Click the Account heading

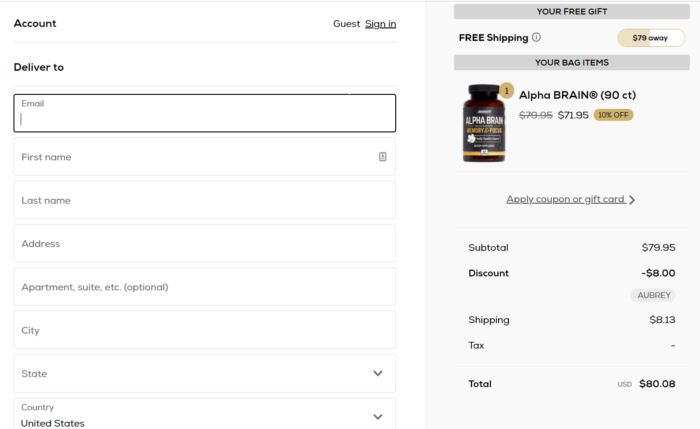pos(35,23)
